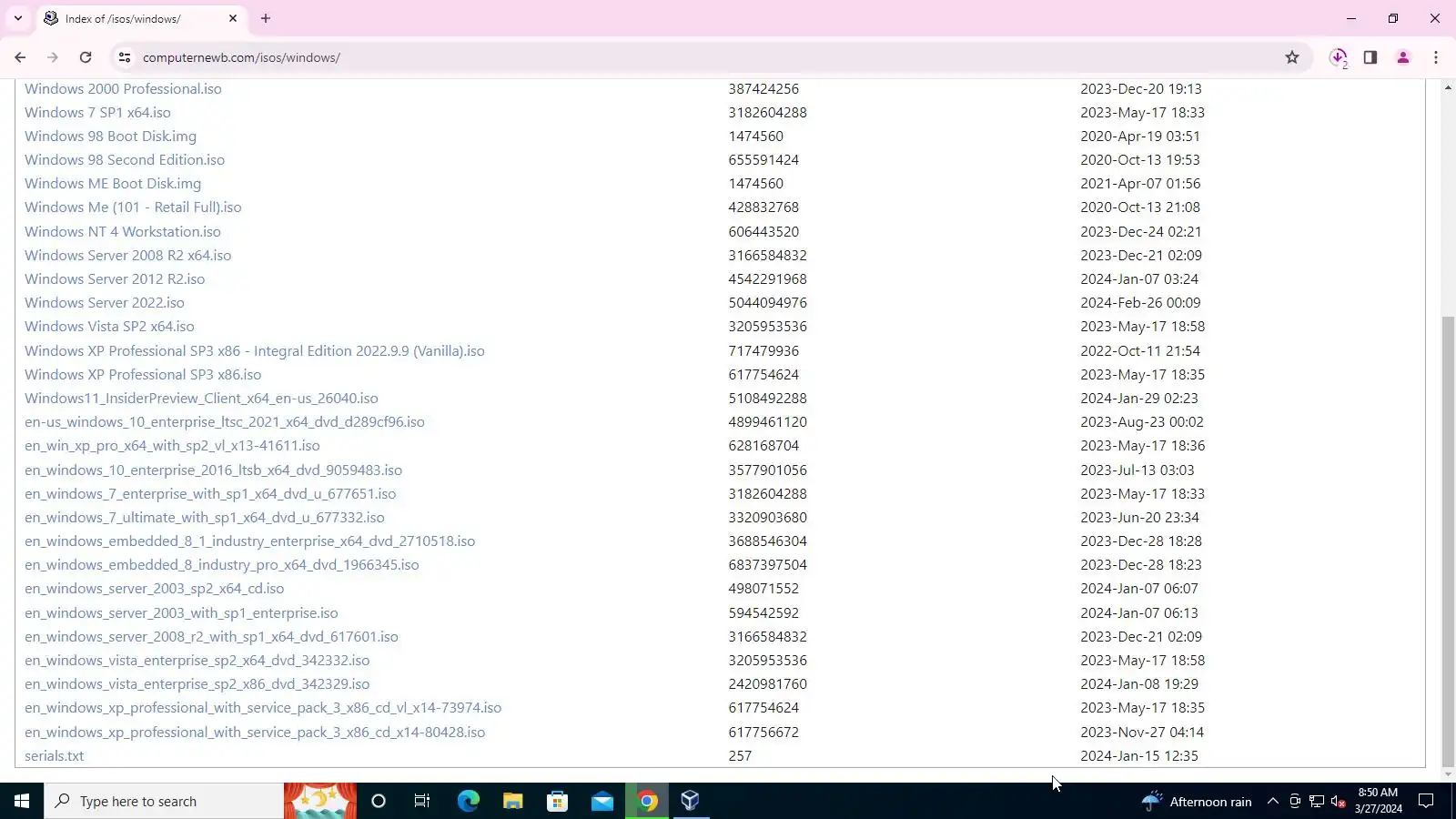Open Microsoft Store from taskbar
The height and width of the screenshot is (819, 1456).
[557, 801]
